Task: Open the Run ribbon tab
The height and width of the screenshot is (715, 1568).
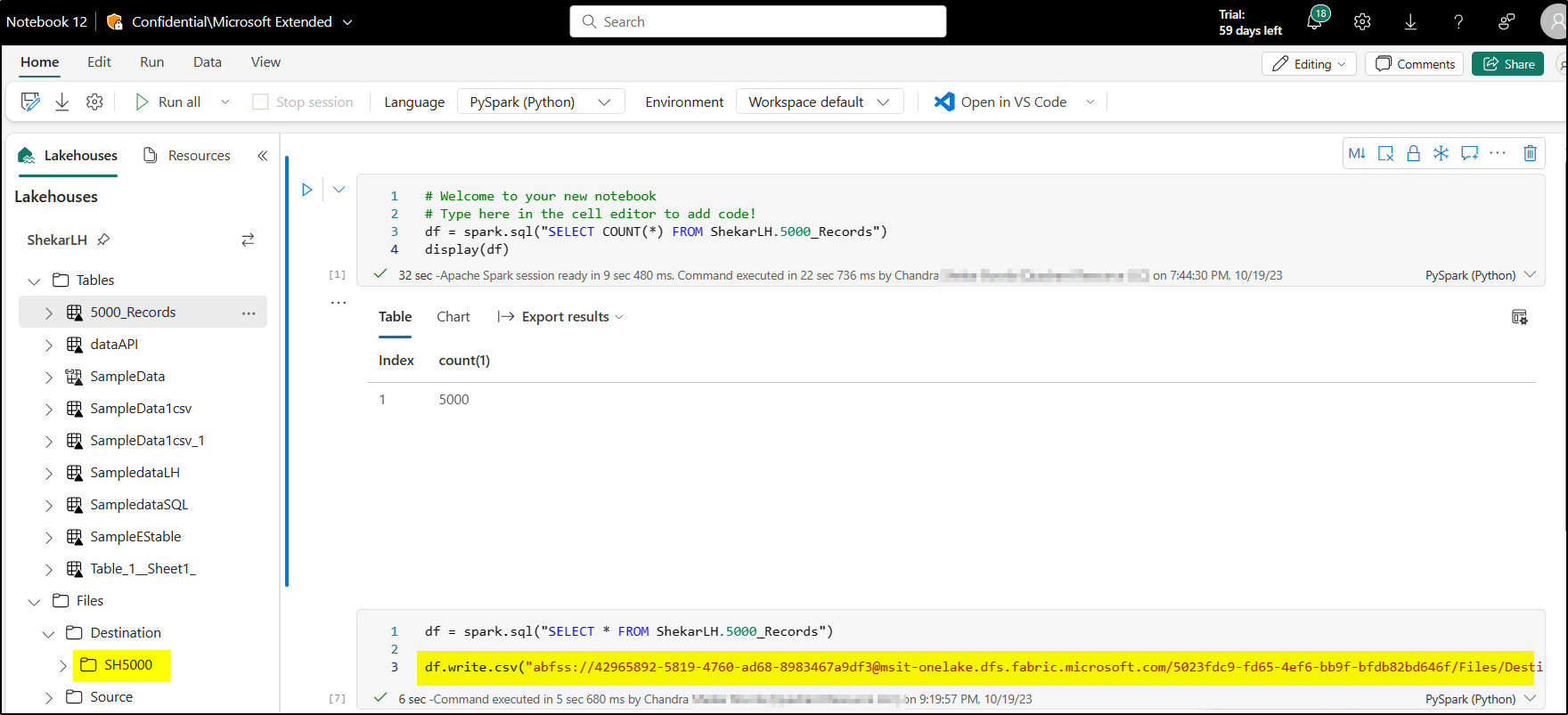Action: coord(152,61)
